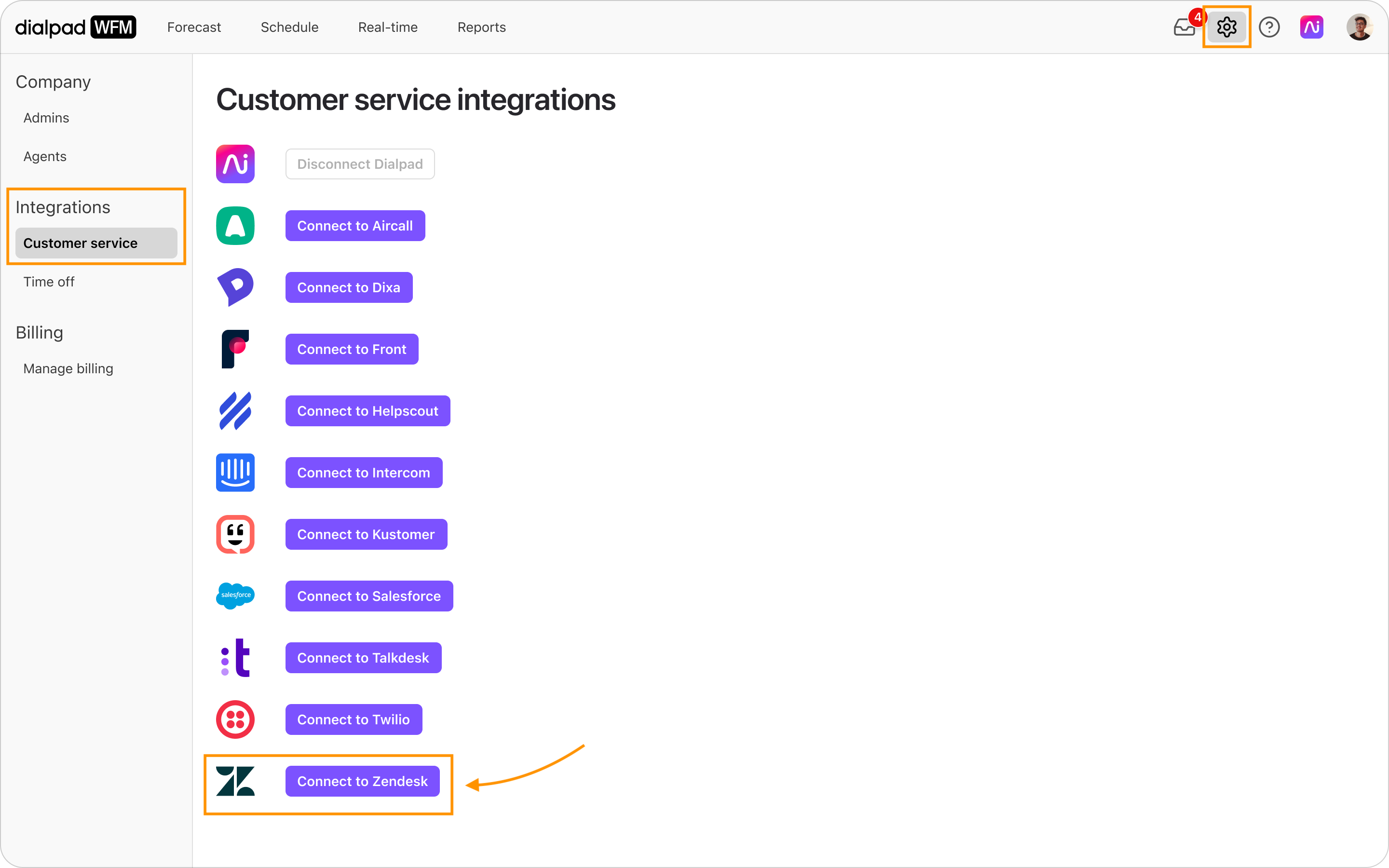
Task: Click Connect to Intercom
Action: 364,473
